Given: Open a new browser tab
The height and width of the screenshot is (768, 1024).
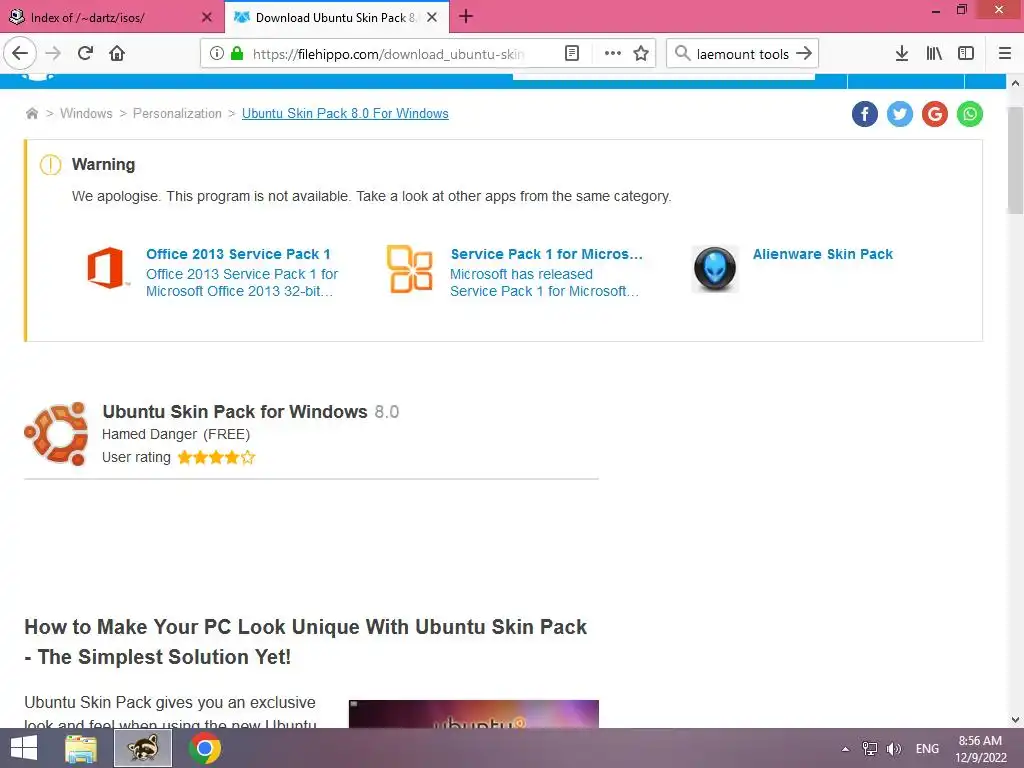Looking at the screenshot, I should [466, 17].
